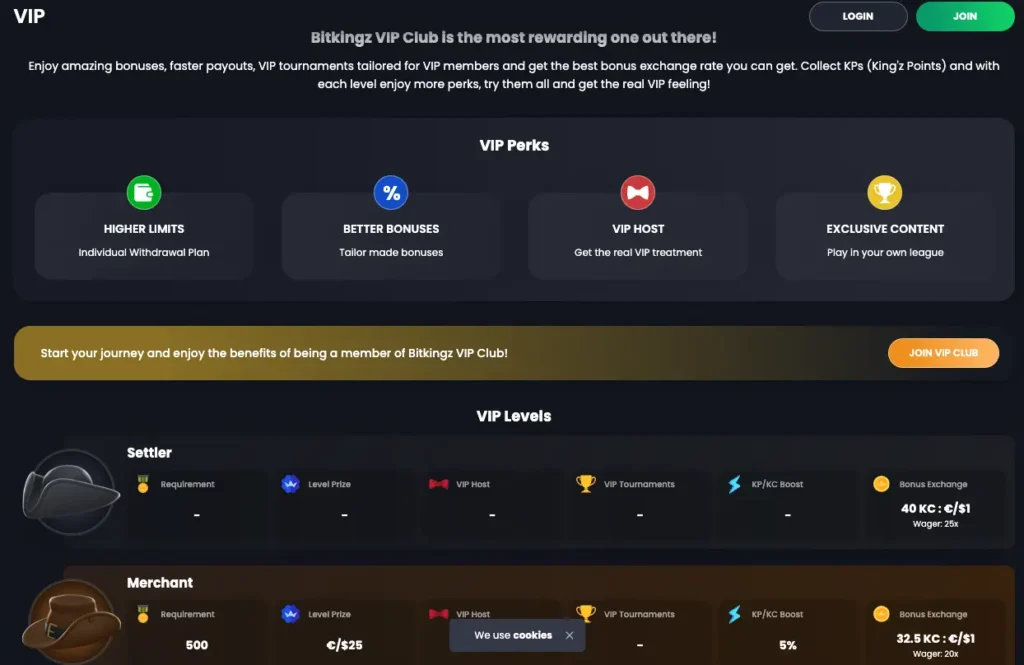Click the red bow tie VIP Host icon

click(638, 193)
